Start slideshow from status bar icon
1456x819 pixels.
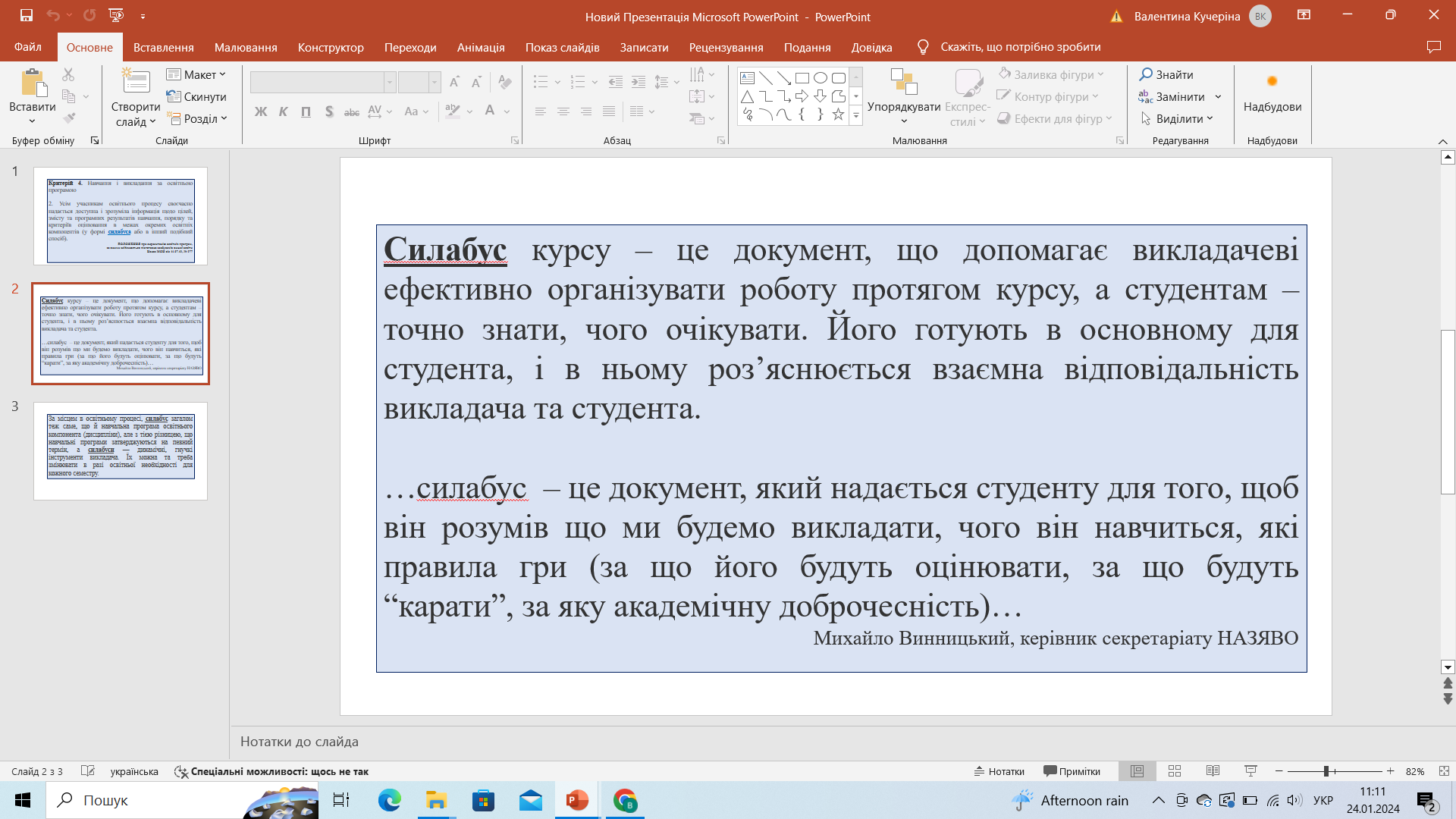coord(1250,771)
